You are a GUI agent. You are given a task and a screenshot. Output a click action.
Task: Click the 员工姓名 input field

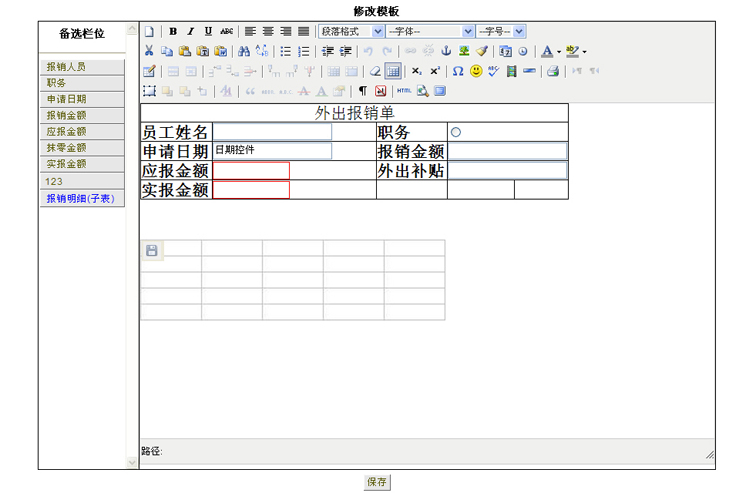pos(272,132)
